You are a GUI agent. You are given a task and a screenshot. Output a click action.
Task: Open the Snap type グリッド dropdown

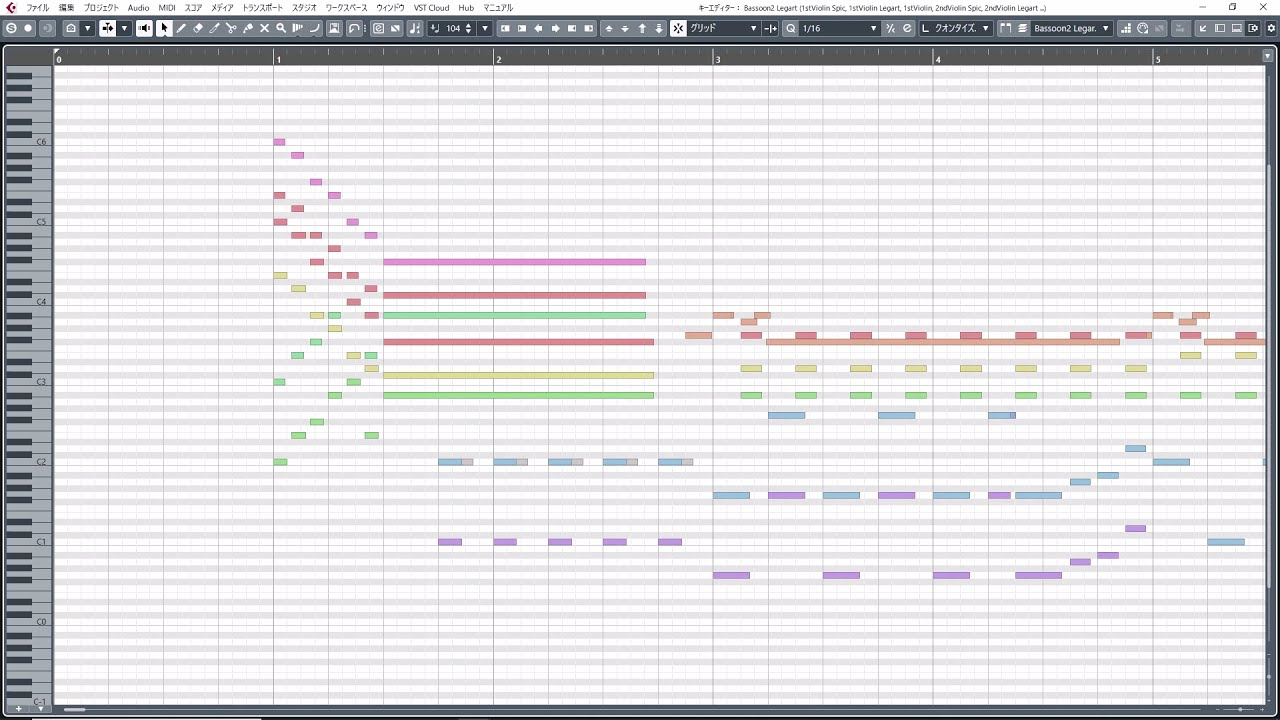723,28
